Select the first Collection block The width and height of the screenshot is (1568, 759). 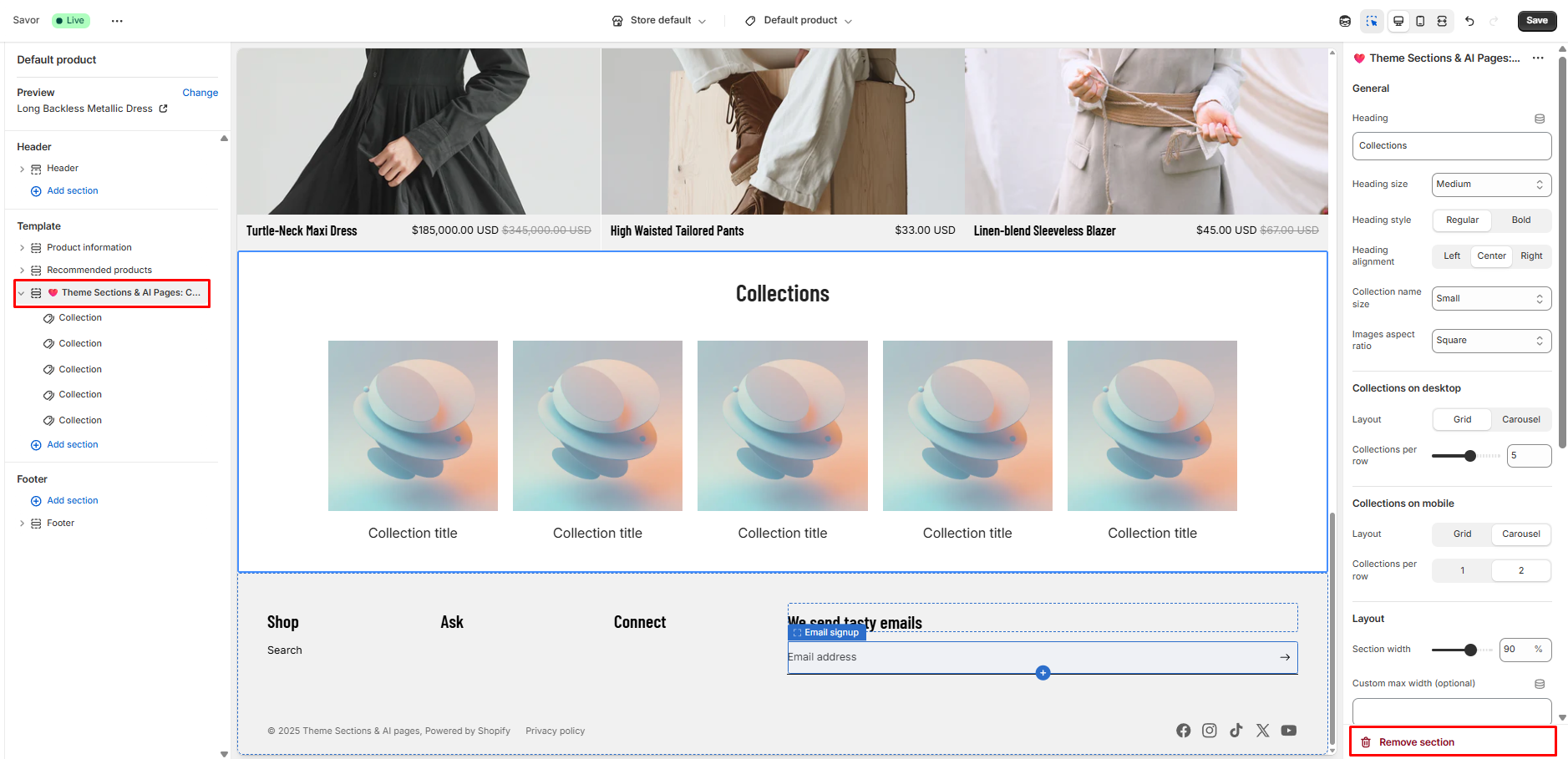coord(80,318)
